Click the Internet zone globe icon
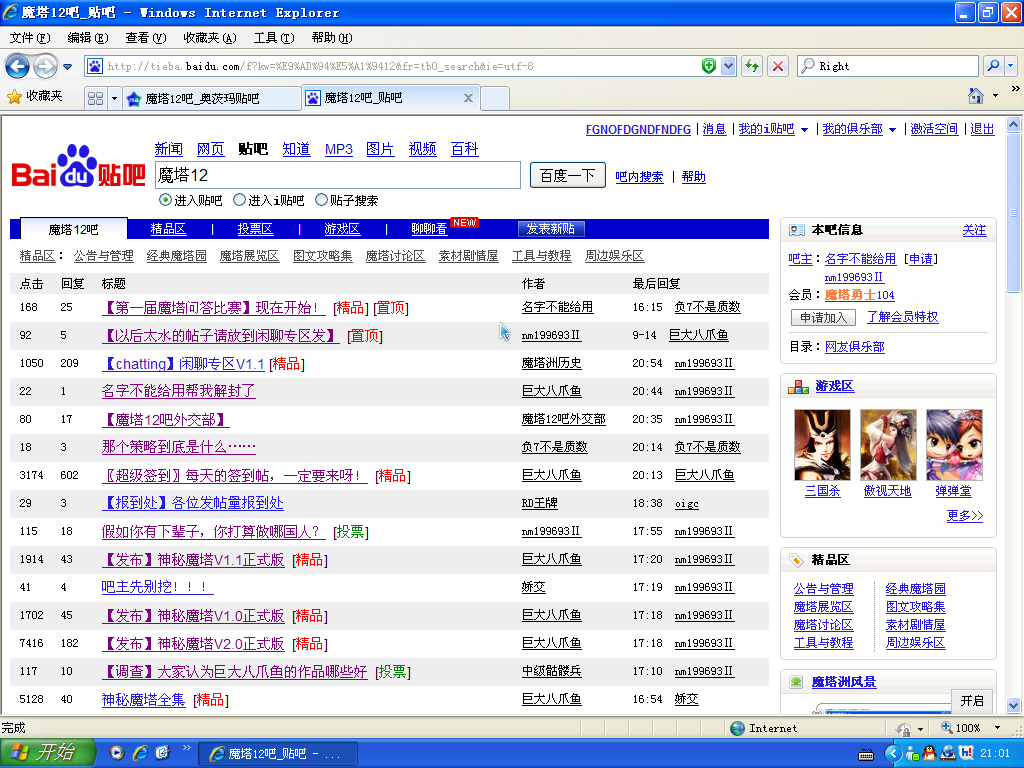 (737, 728)
